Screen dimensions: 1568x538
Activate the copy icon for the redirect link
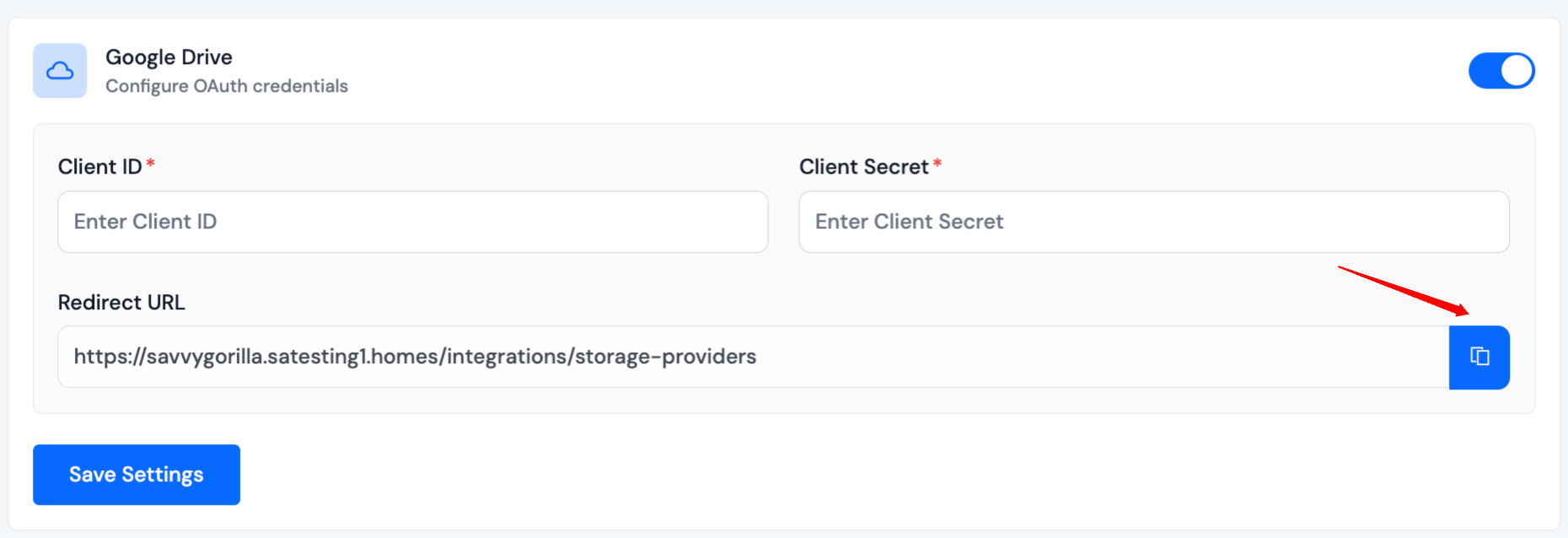pyautogui.click(x=1479, y=357)
